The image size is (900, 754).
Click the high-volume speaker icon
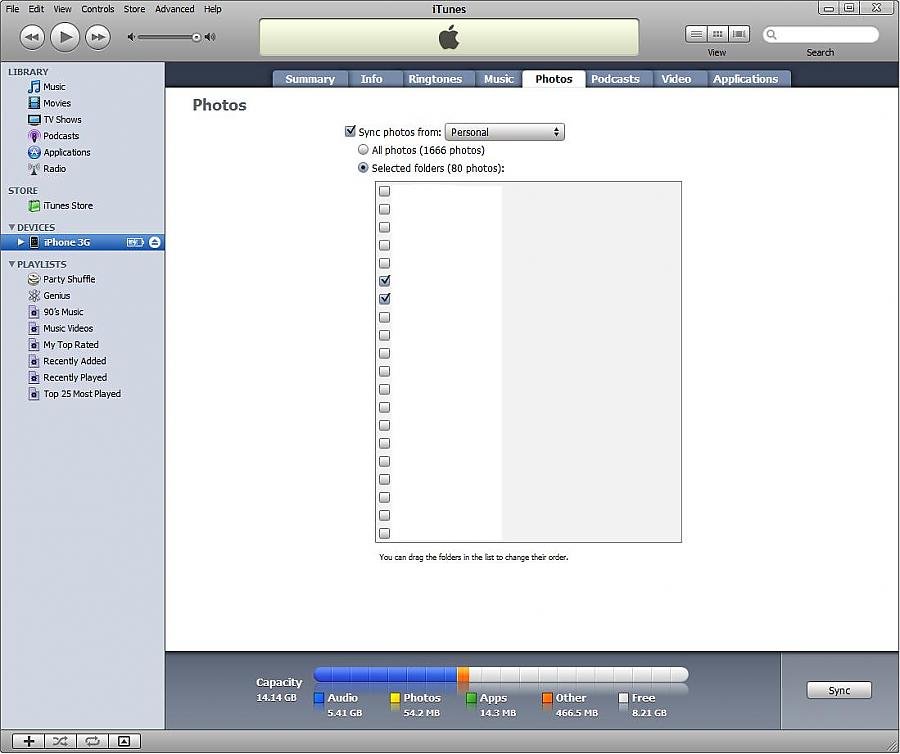(210, 37)
